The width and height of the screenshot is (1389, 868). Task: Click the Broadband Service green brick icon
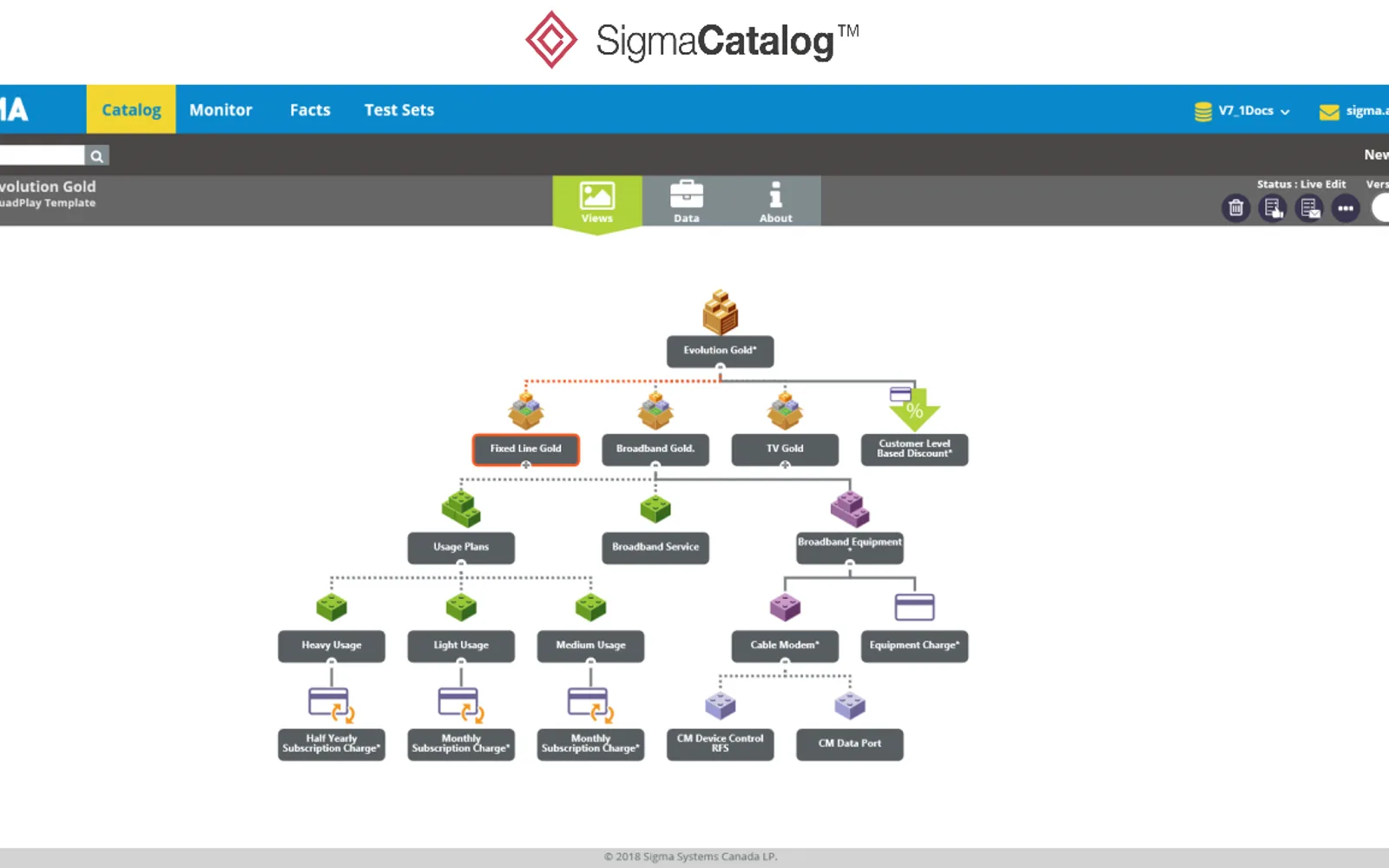(655, 509)
